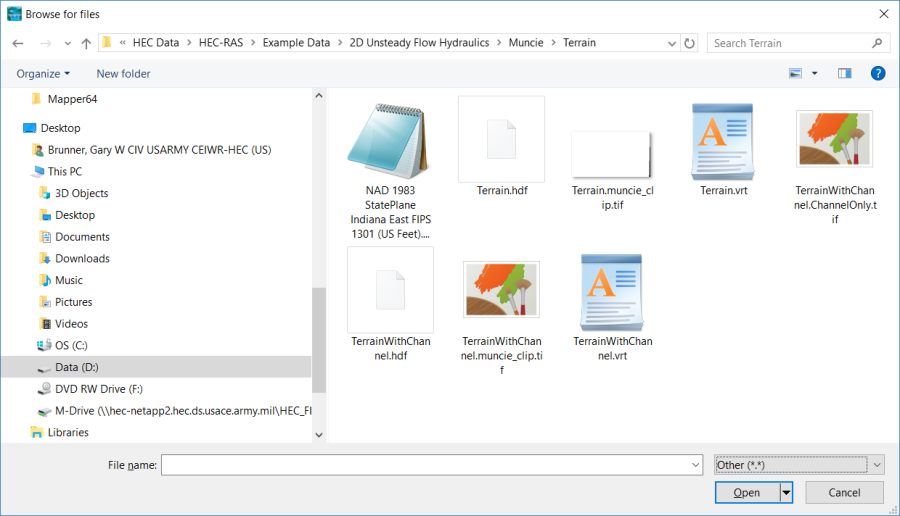Select This PC
The width and height of the screenshot is (900, 516).
64,172
